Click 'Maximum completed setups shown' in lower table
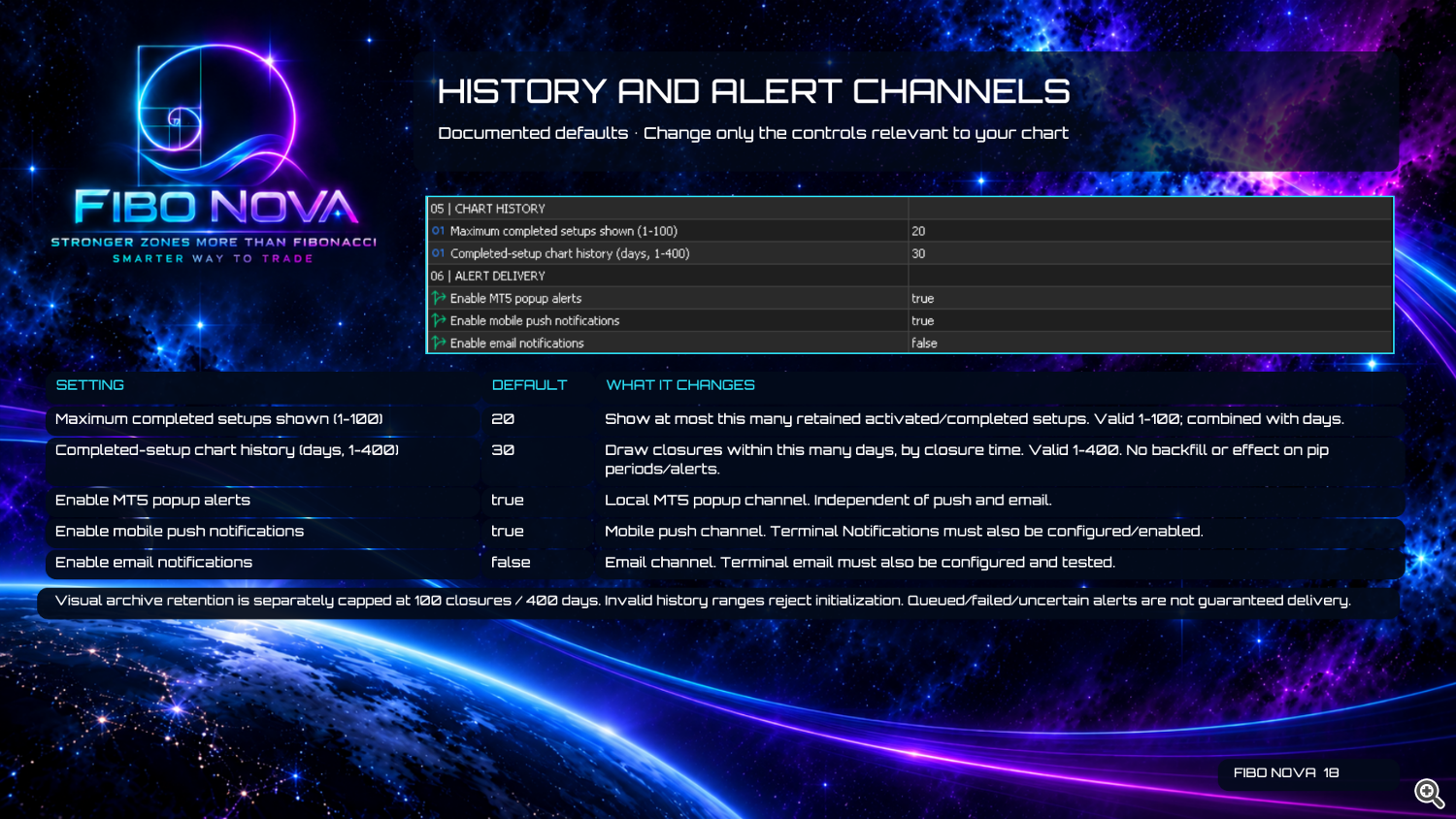 coord(219,419)
